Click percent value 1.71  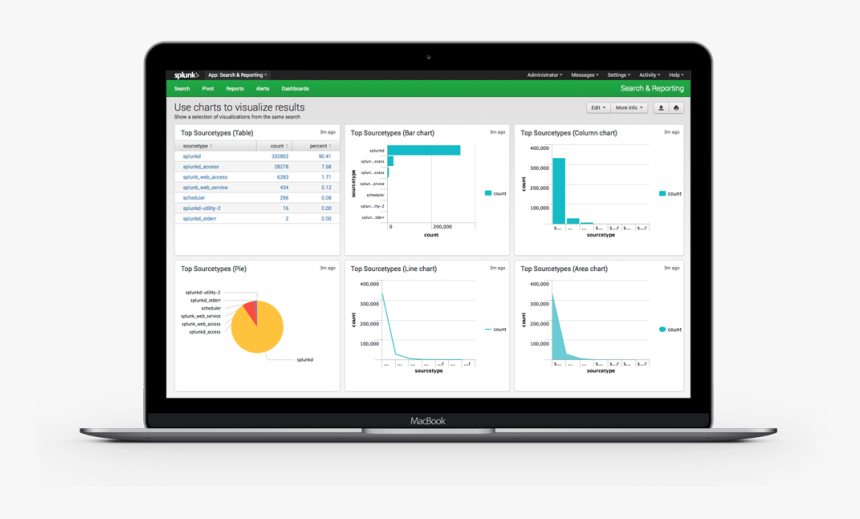pyautogui.click(x=326, y=177)
